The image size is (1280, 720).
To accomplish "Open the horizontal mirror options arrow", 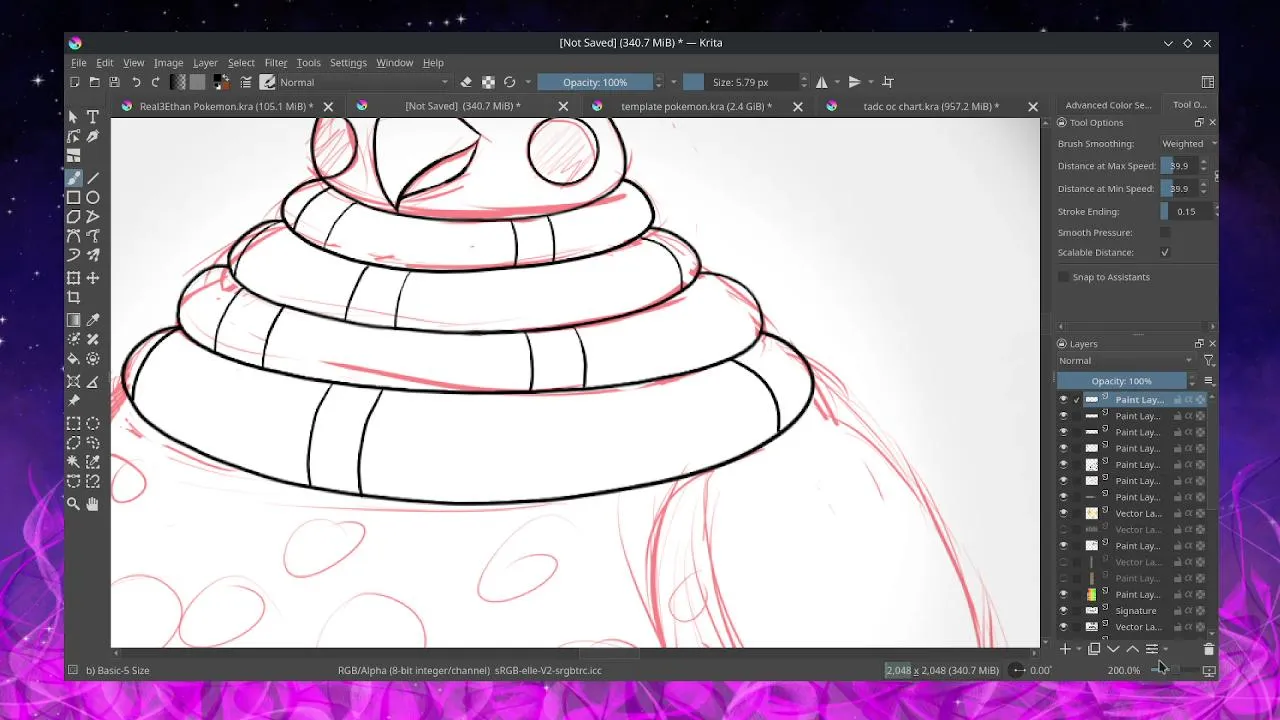I will coord(838,82).
